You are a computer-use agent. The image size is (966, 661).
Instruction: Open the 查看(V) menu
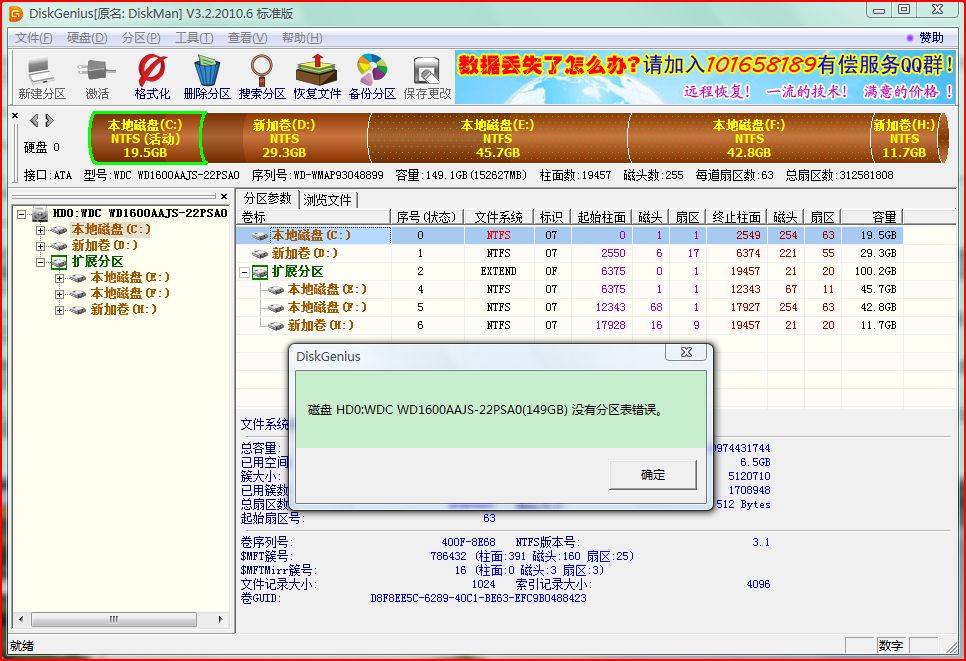point(247,38)
